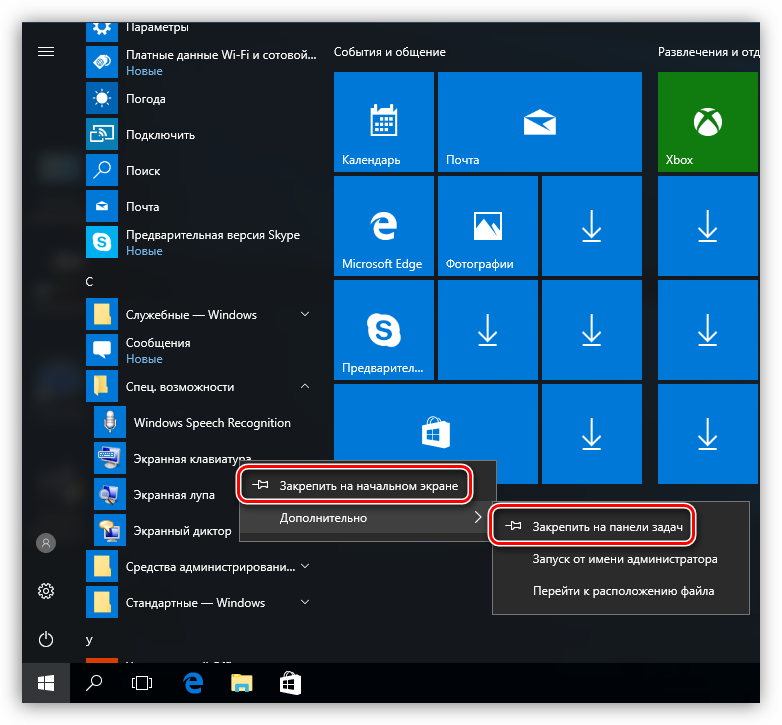Viewport: 782px width, 725px height.
Task: Open taskbar search magnifier
Action: (x=94, y=683)
